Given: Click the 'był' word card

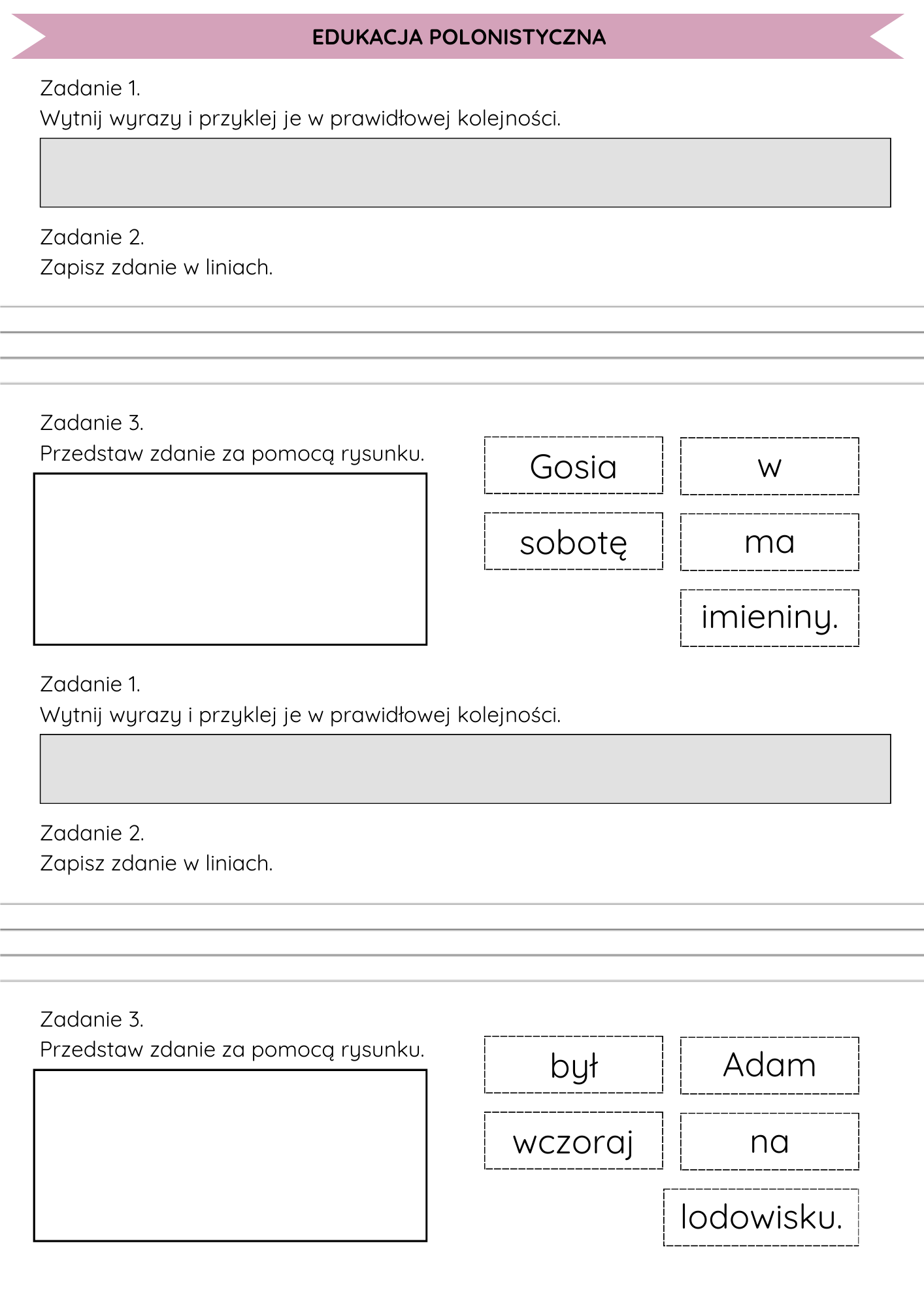Looking at the screenshot, I should pyautogui.click(x=573, y=1065).
